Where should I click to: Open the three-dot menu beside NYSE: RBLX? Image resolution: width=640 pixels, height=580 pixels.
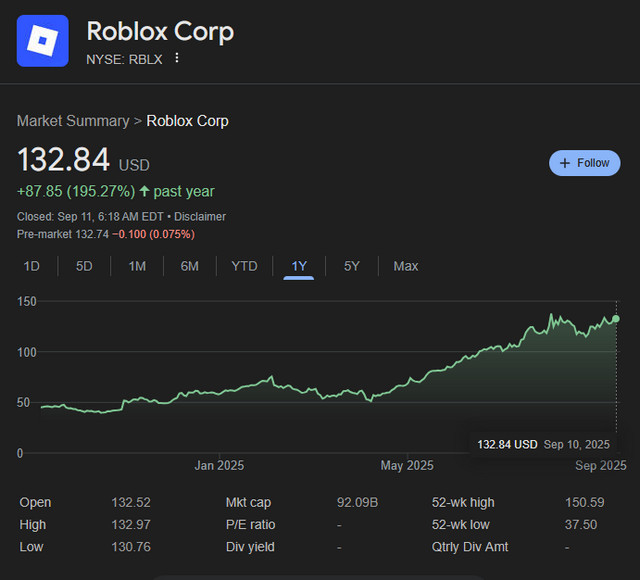pyautogui.click(x=177, y=58)
